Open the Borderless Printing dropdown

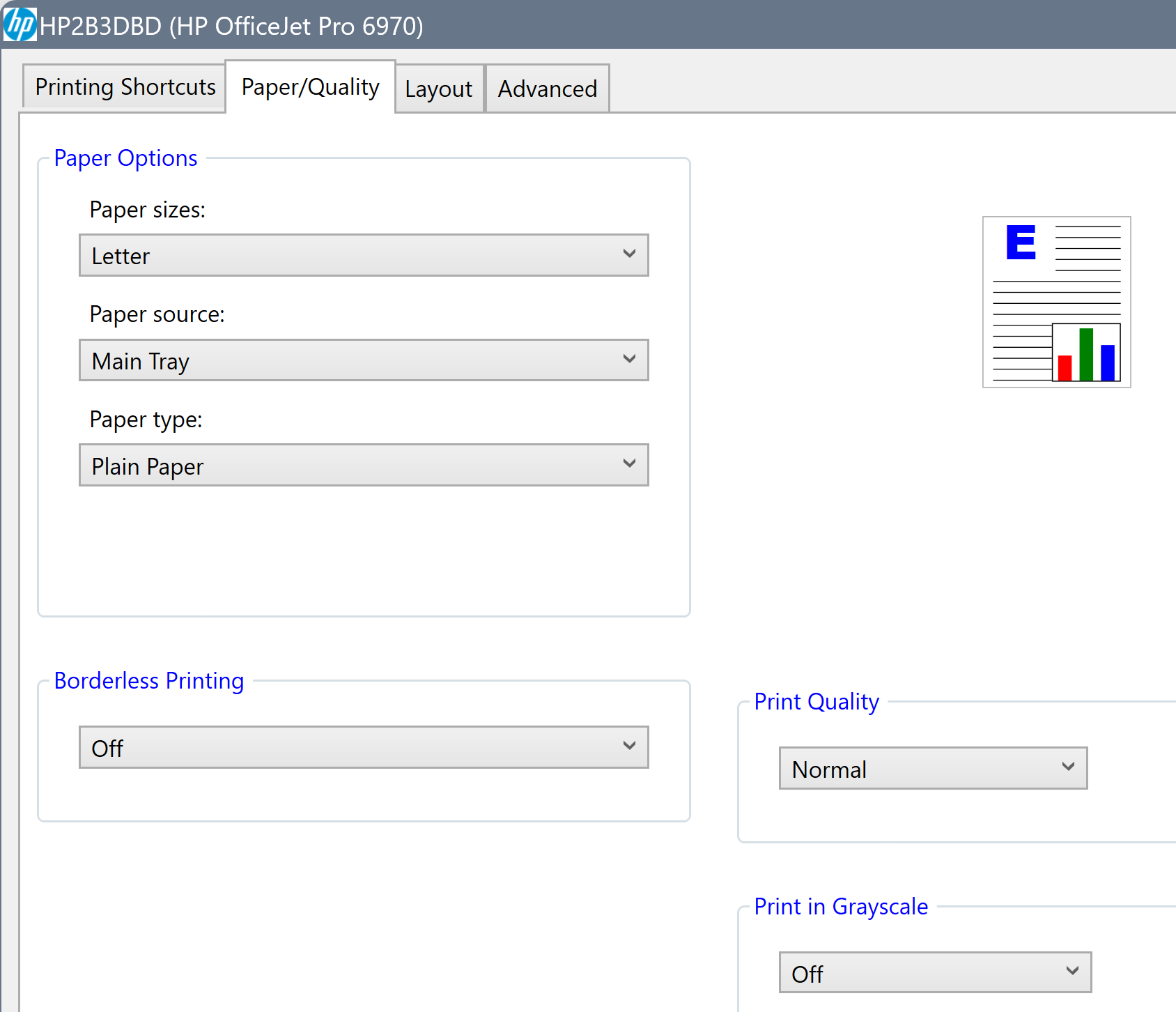pyautogui.click(x=363, y=746)
